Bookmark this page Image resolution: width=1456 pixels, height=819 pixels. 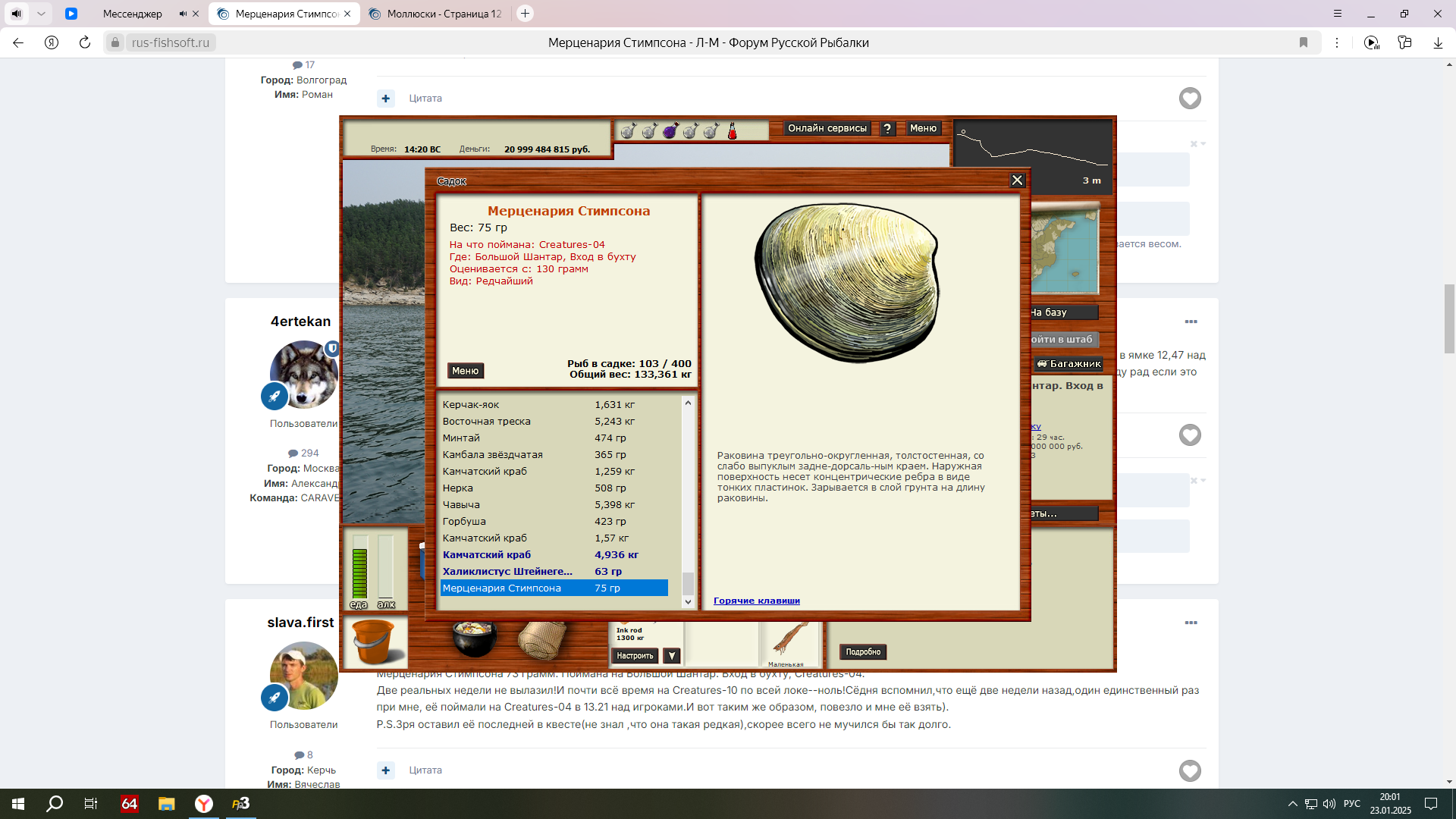(x=1304, y=42)
